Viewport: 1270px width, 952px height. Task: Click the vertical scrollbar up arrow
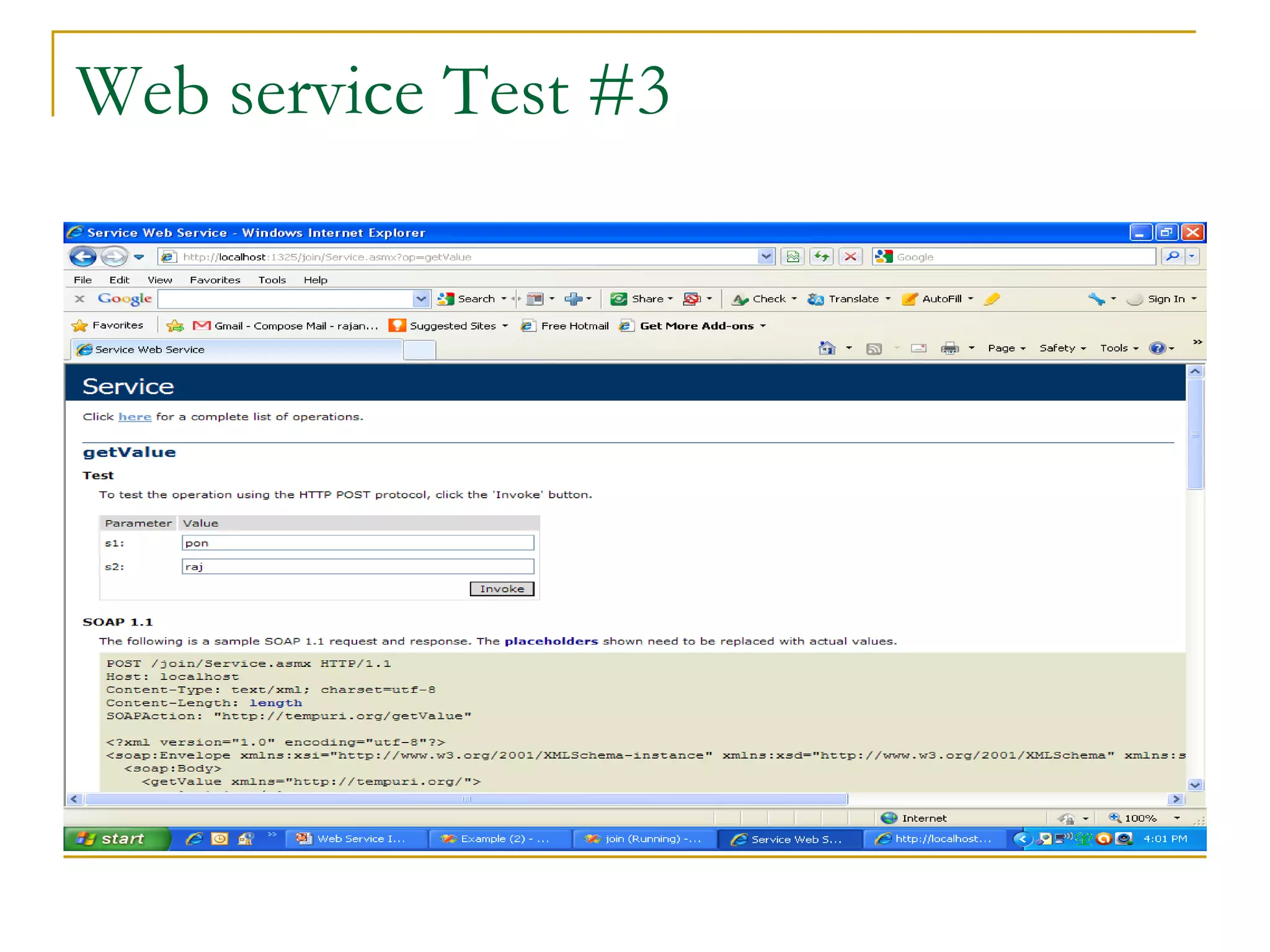(1195, 372)
